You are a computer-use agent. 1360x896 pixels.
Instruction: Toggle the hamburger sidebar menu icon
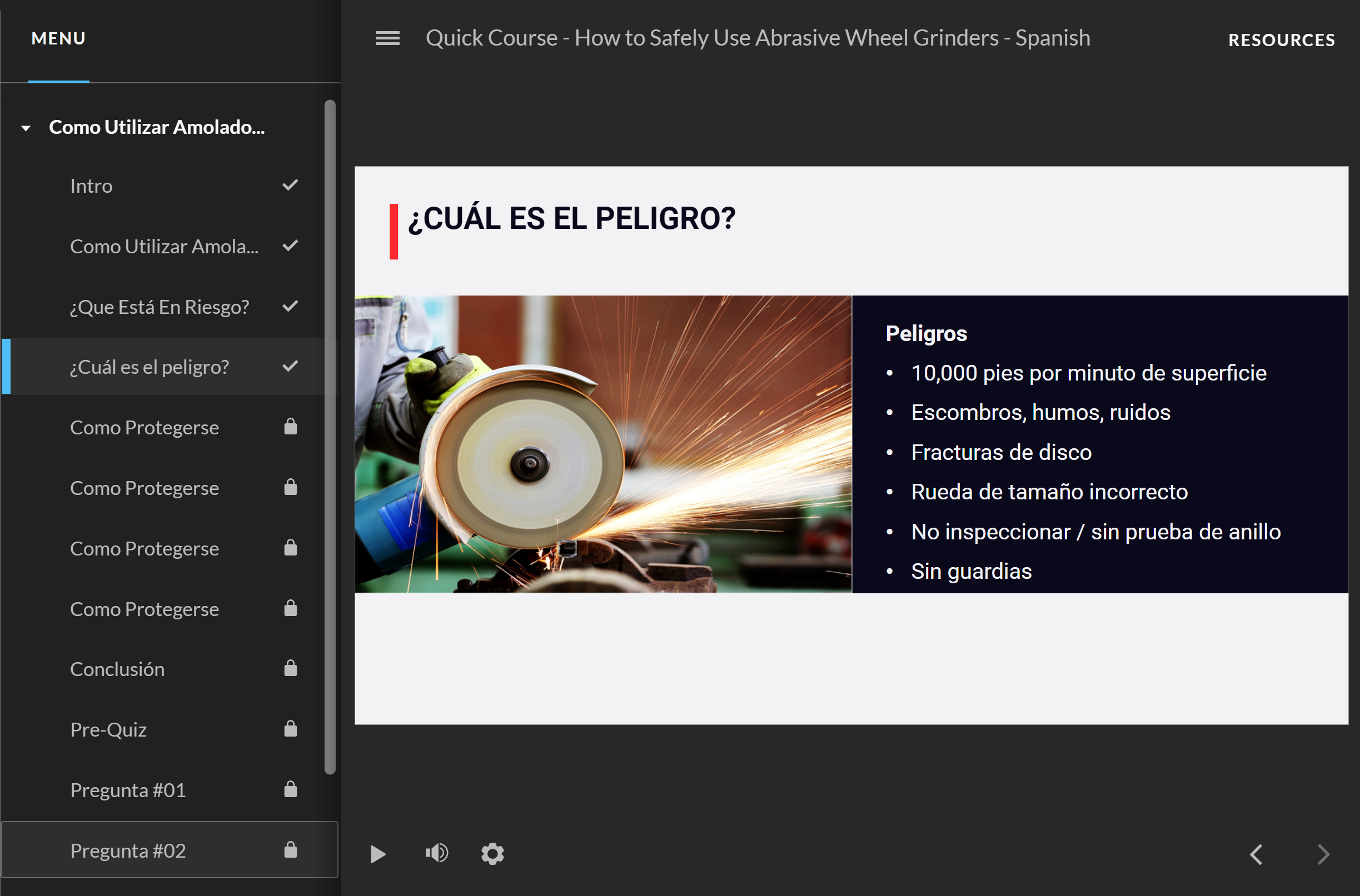(387, 38)
